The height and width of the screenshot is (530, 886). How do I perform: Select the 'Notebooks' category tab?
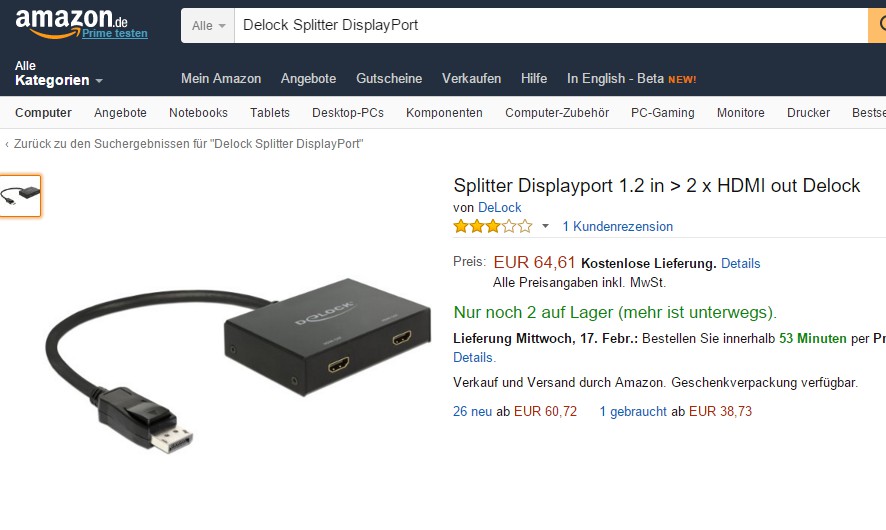pos(198,113)
